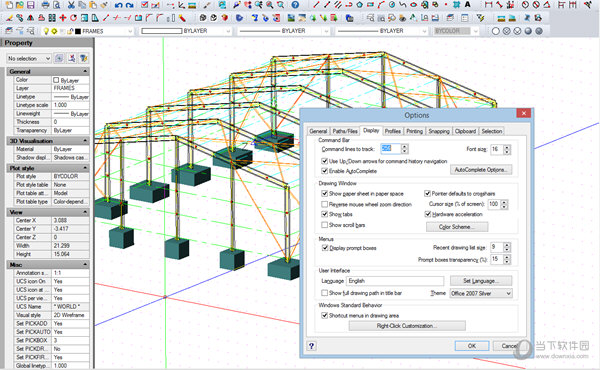Select the Line drawing tool in top toolbar

316,5
